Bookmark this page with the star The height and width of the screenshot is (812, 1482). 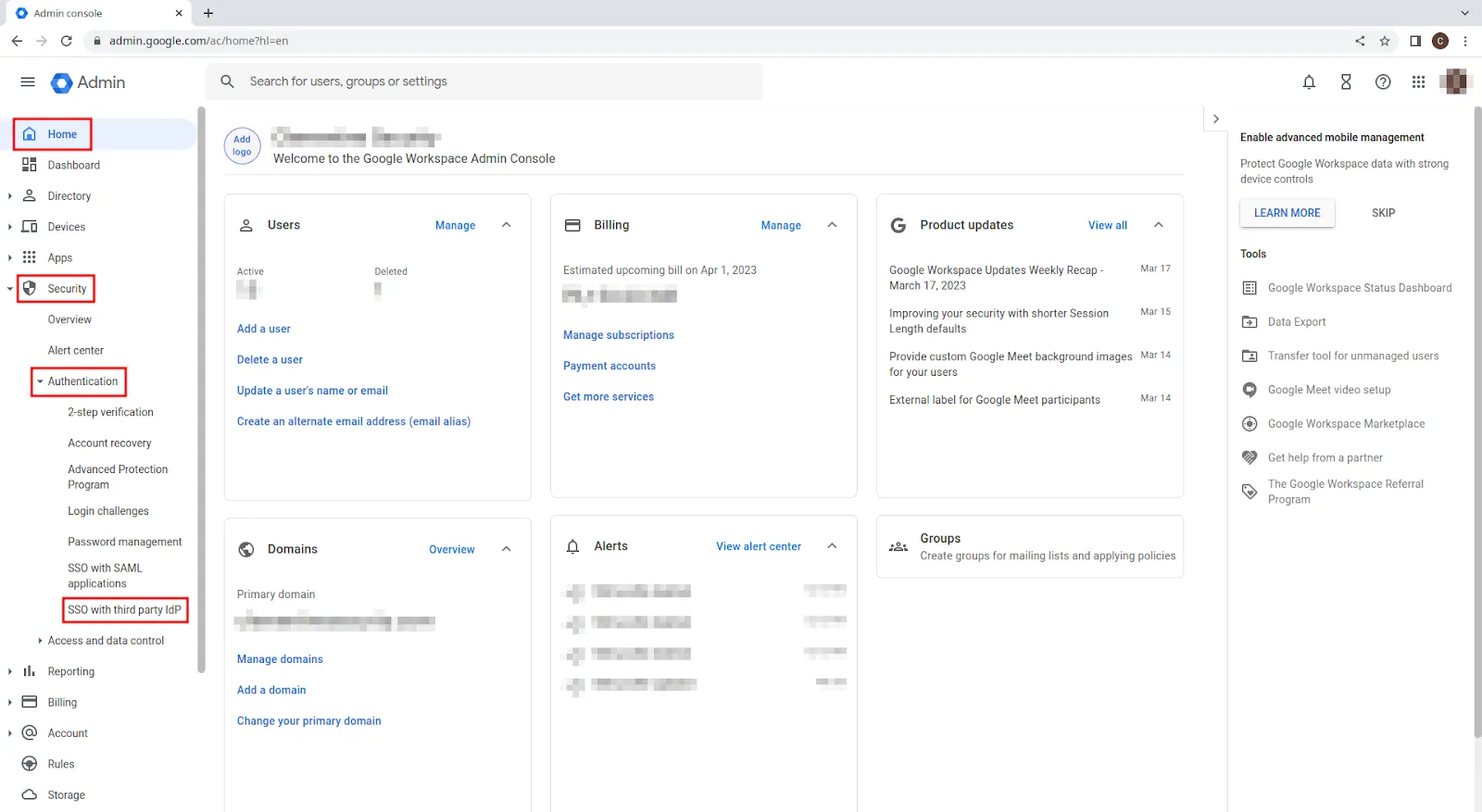[x=1385, y=41]
